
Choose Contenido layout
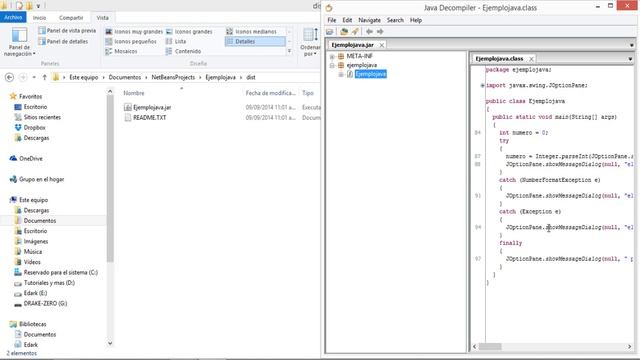[x=183, y=51]
